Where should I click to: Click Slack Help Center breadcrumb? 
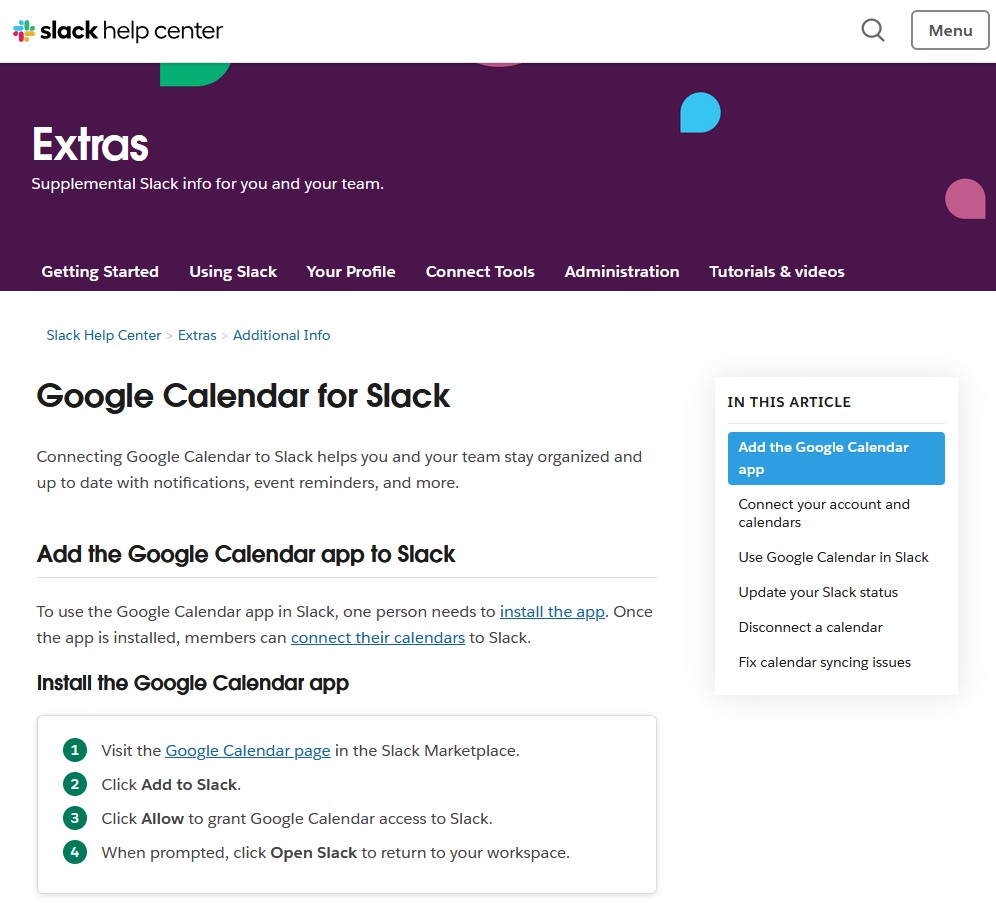[104, 335]
